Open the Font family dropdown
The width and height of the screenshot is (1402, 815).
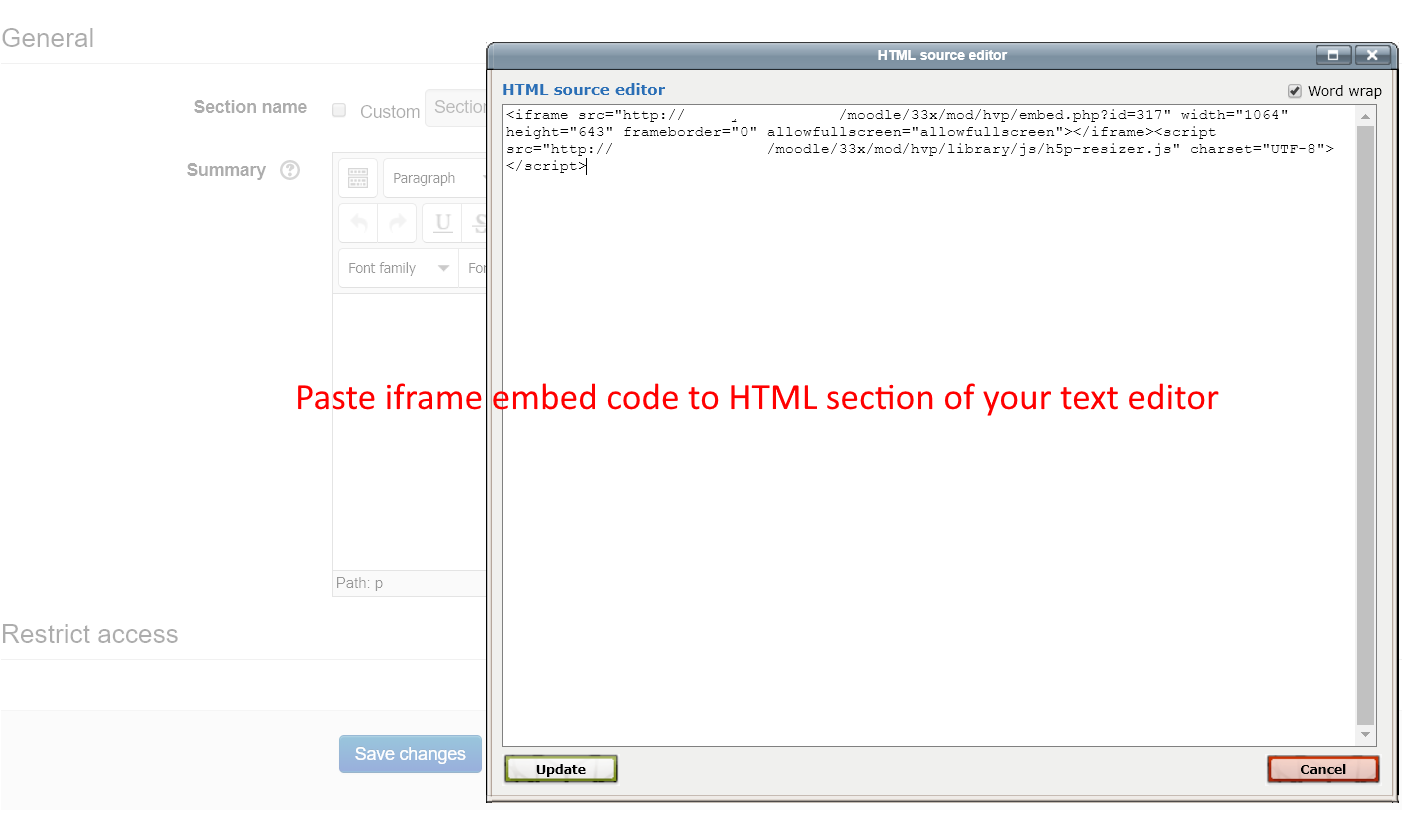(x=398, y=268)
